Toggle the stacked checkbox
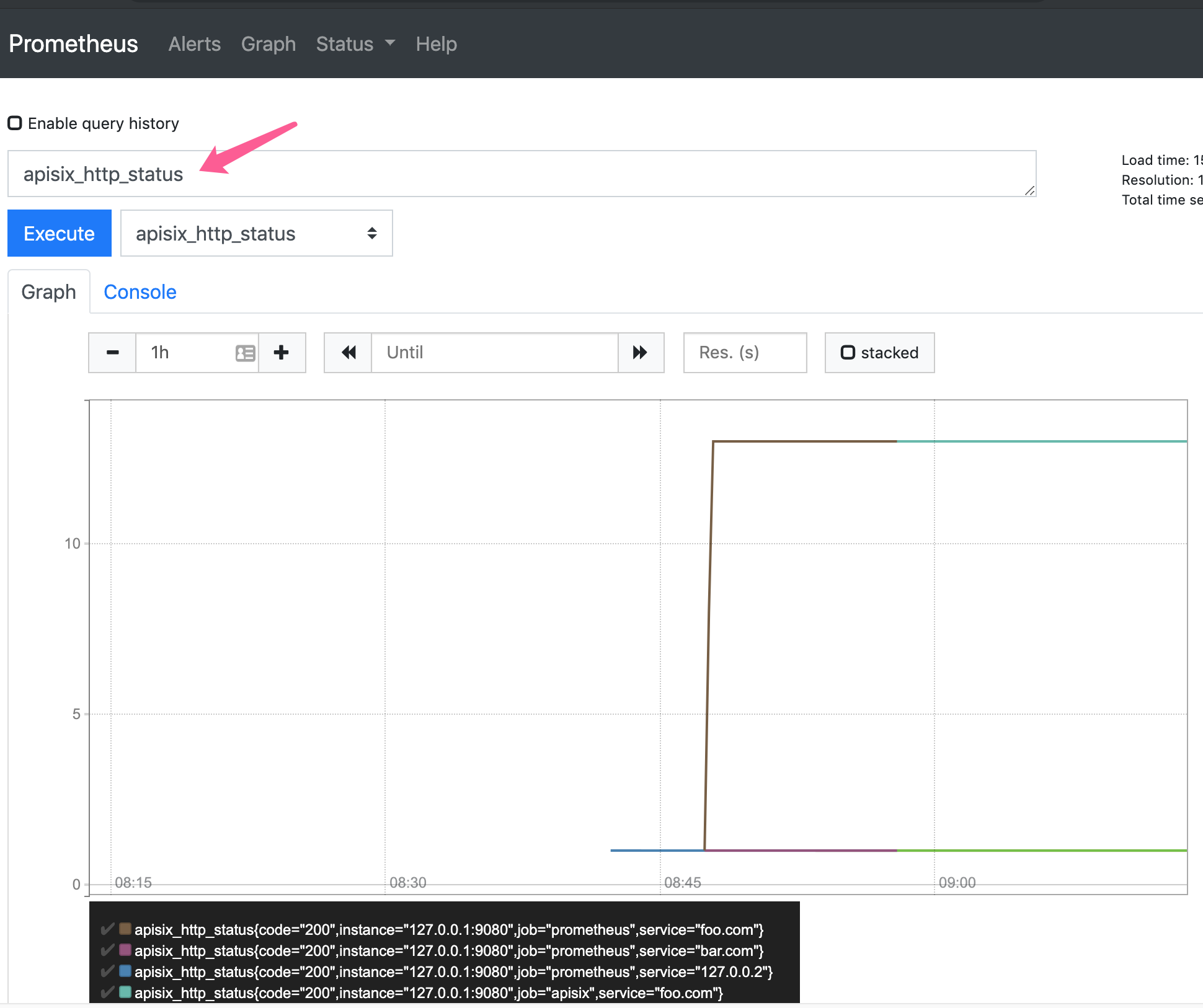The height and width of the screenshot is (1008, 1203). click(x=847, y=353)
